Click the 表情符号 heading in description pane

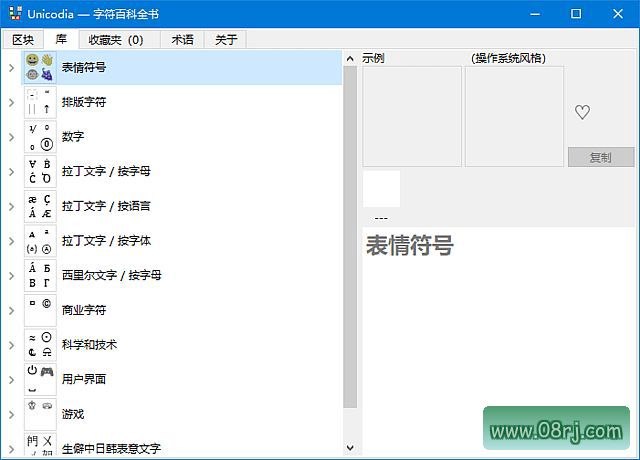click(410, 245)
